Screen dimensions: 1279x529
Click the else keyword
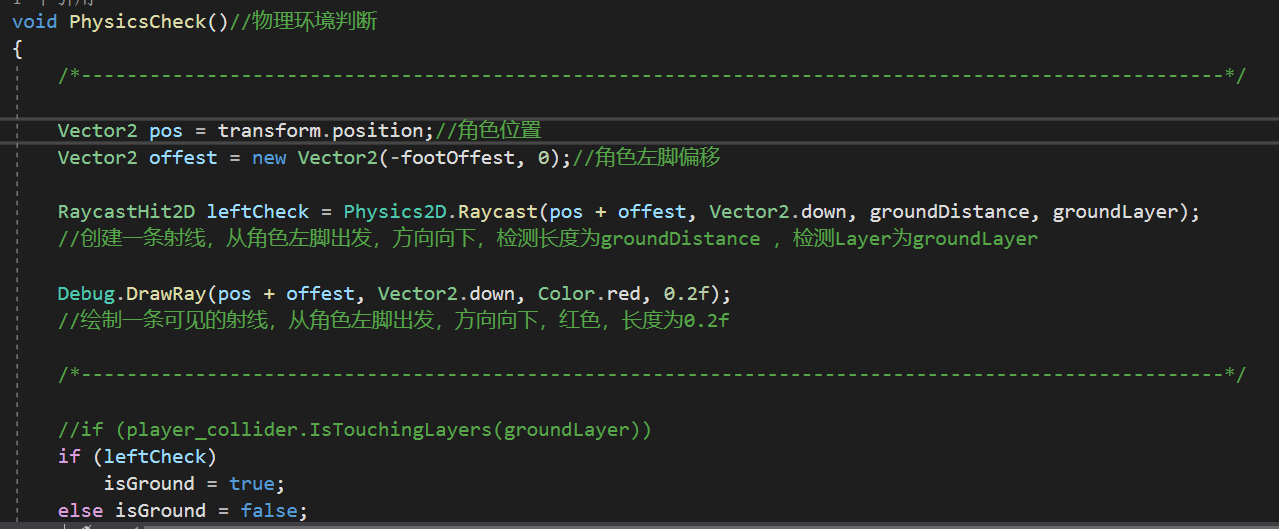click(80, 510)
